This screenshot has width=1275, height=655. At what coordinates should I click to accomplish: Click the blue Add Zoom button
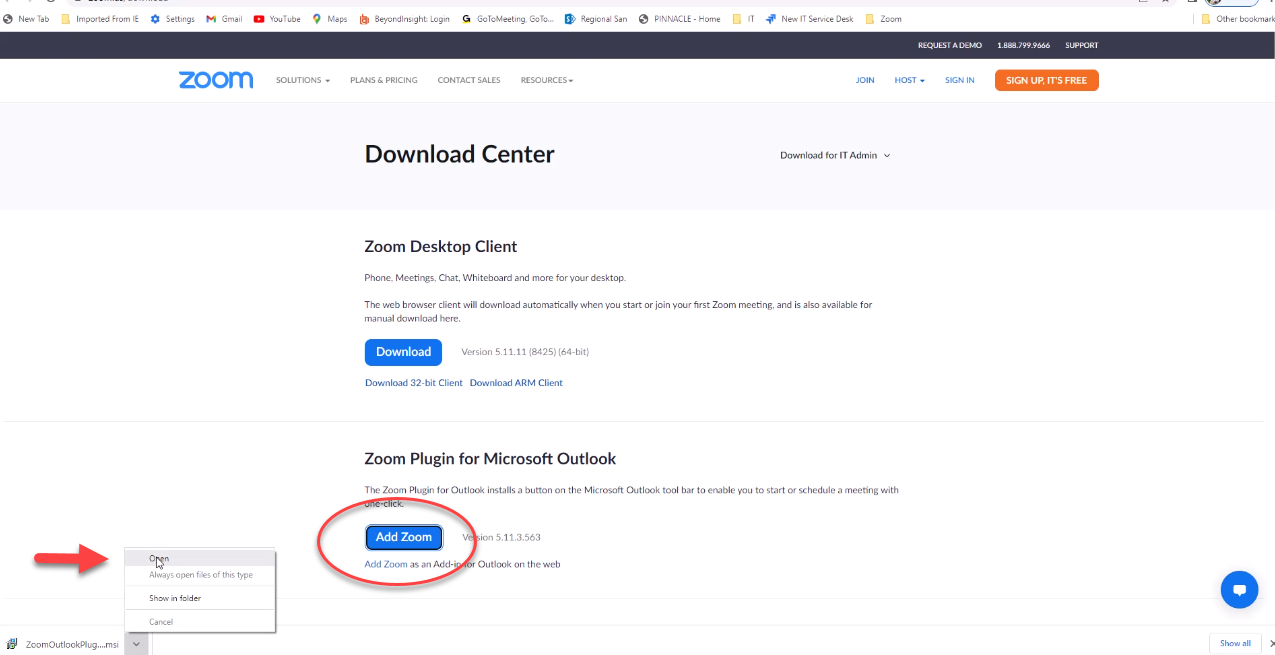(x=403, y=537)
